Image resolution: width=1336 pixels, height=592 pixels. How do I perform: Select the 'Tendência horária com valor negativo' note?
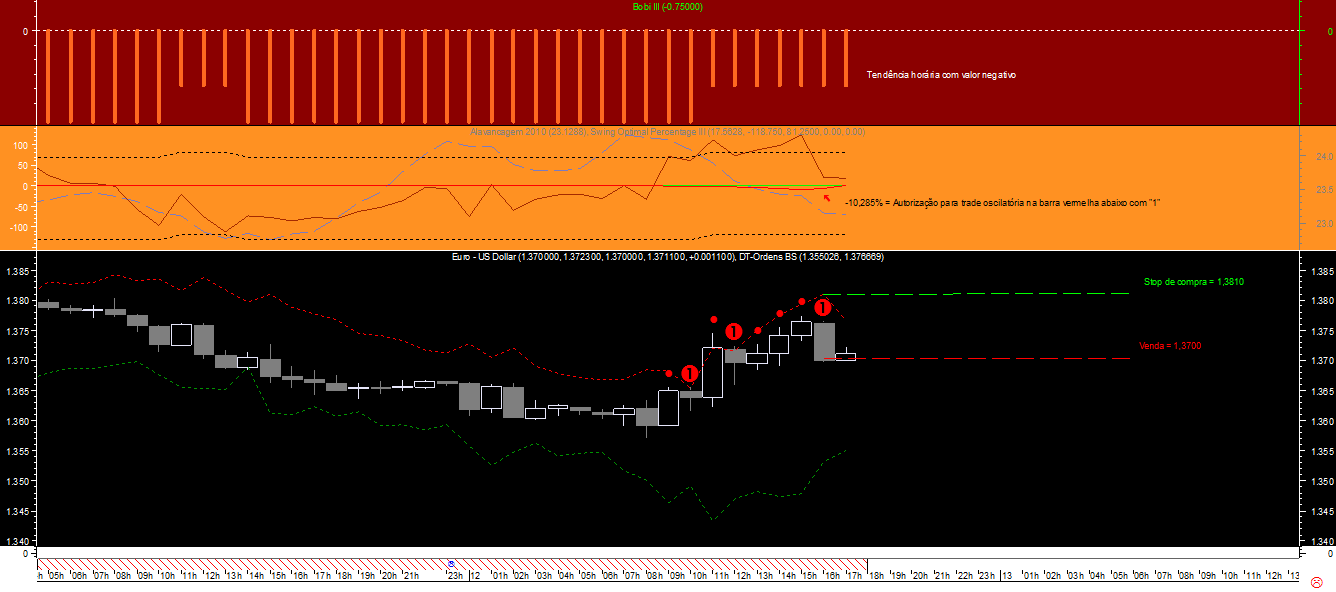coord(941,75)
